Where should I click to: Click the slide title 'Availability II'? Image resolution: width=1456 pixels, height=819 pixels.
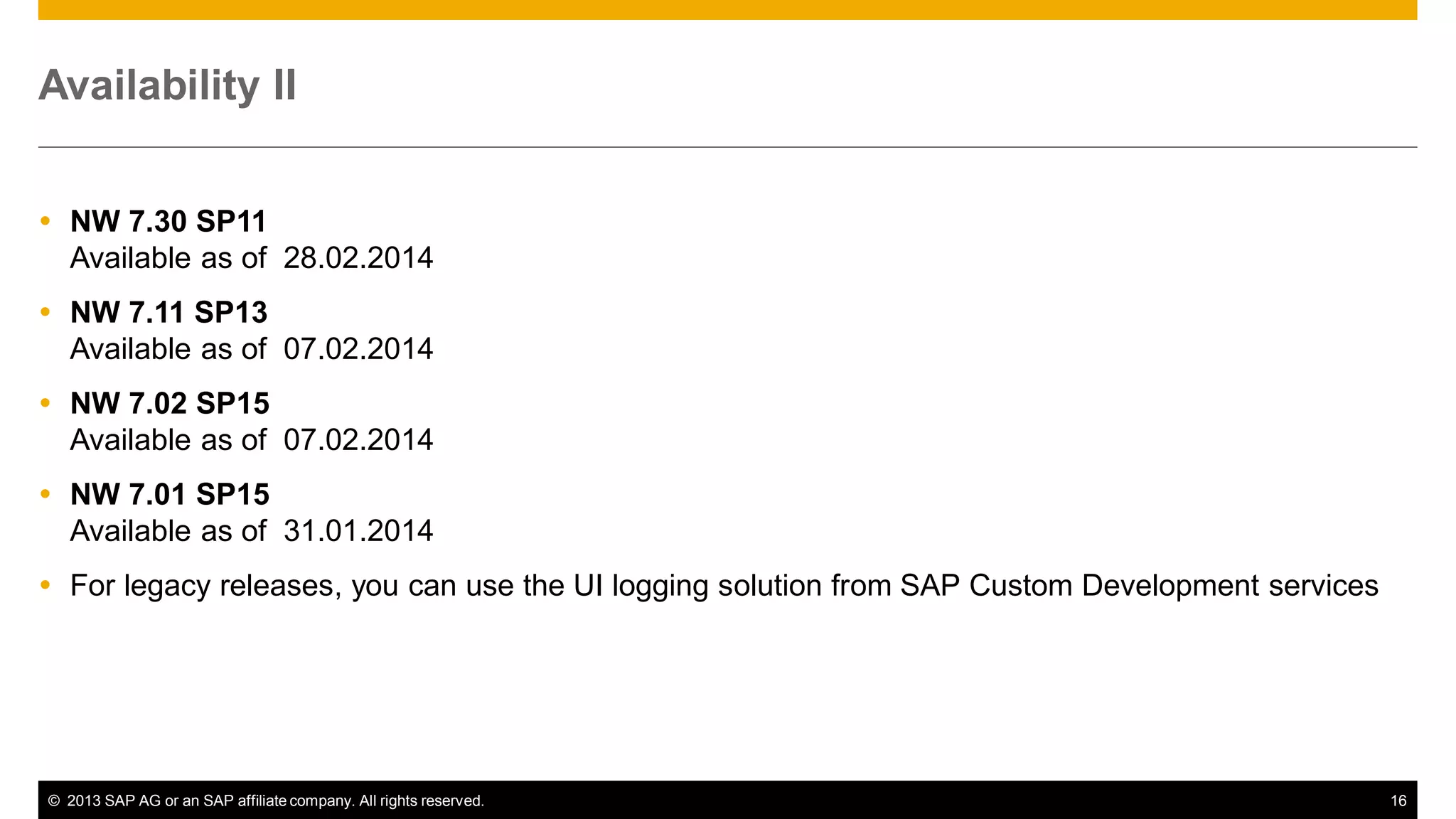[x=167, y=85]
